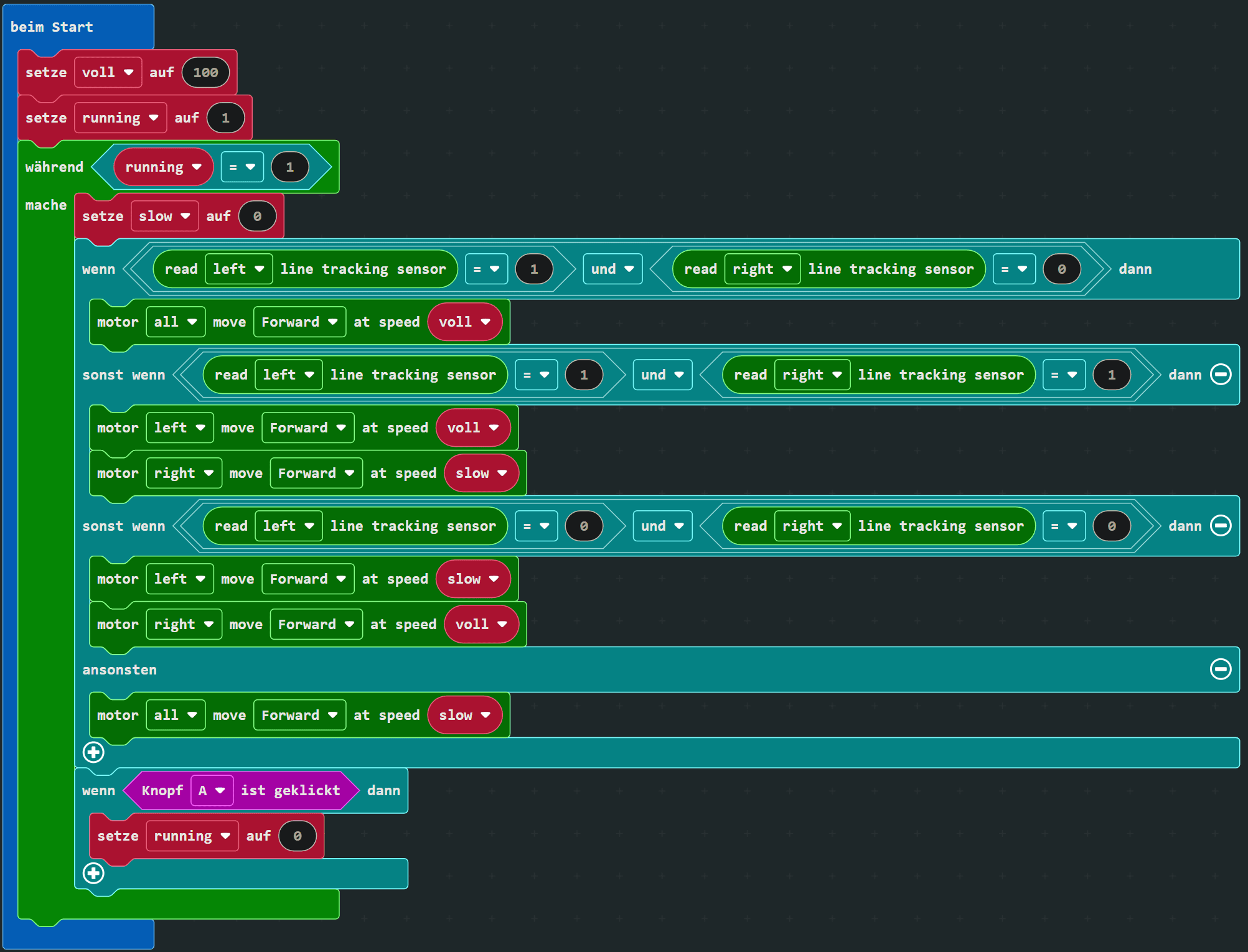Add a block using the plus icon below setze running
The width and height of the screenshot is (1248, 952).
pyautogui.click(x=93, y=873)
